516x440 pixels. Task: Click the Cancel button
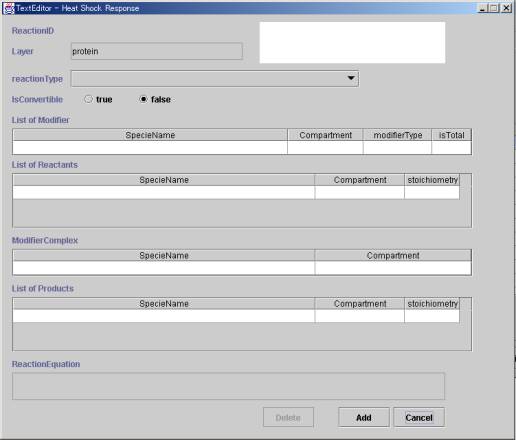pyautogui.click(x=419, y=417)
